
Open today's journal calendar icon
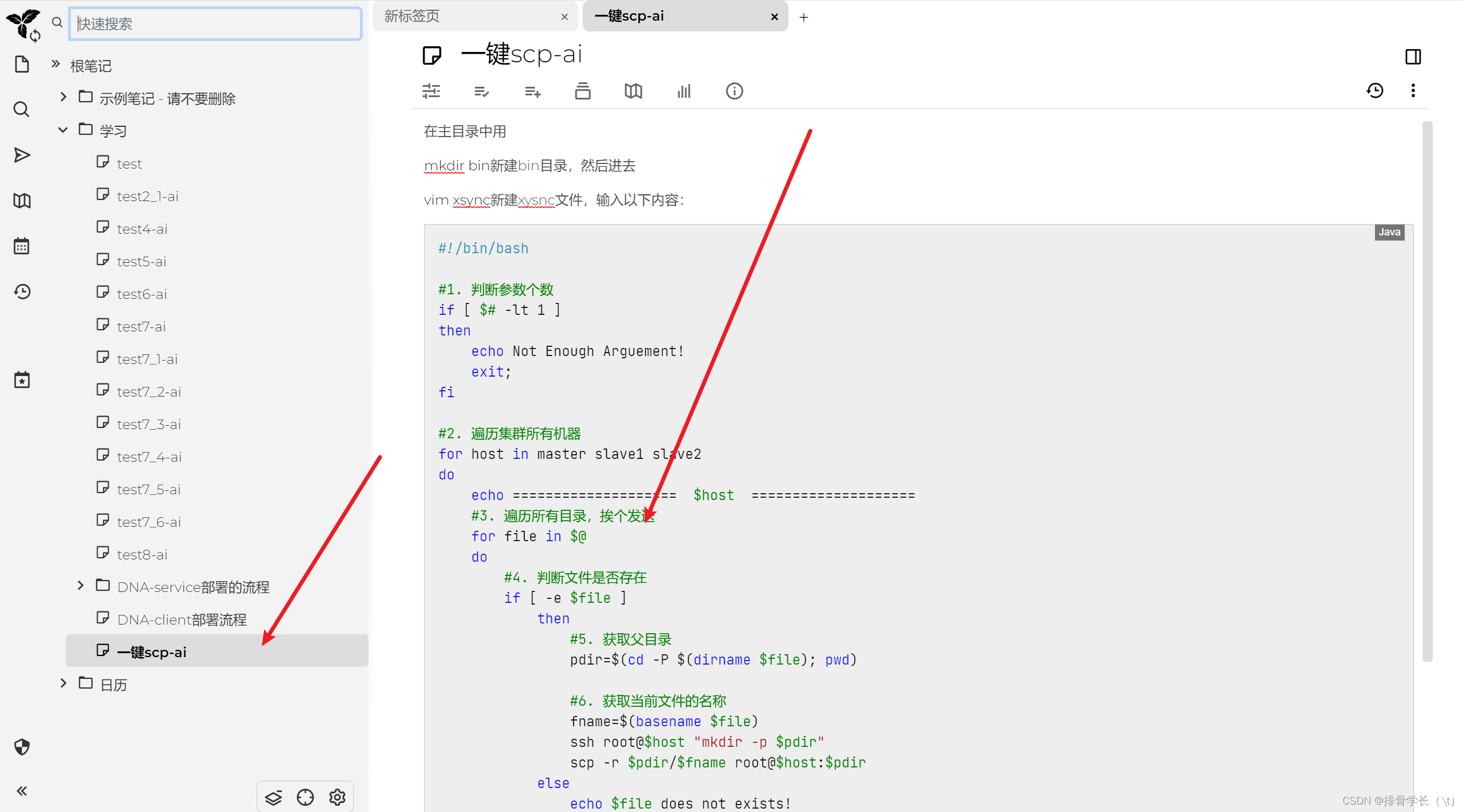click(22, 246)
